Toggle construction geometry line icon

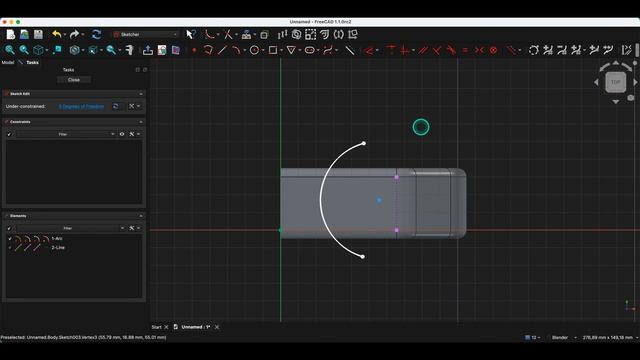pos(350,50)
